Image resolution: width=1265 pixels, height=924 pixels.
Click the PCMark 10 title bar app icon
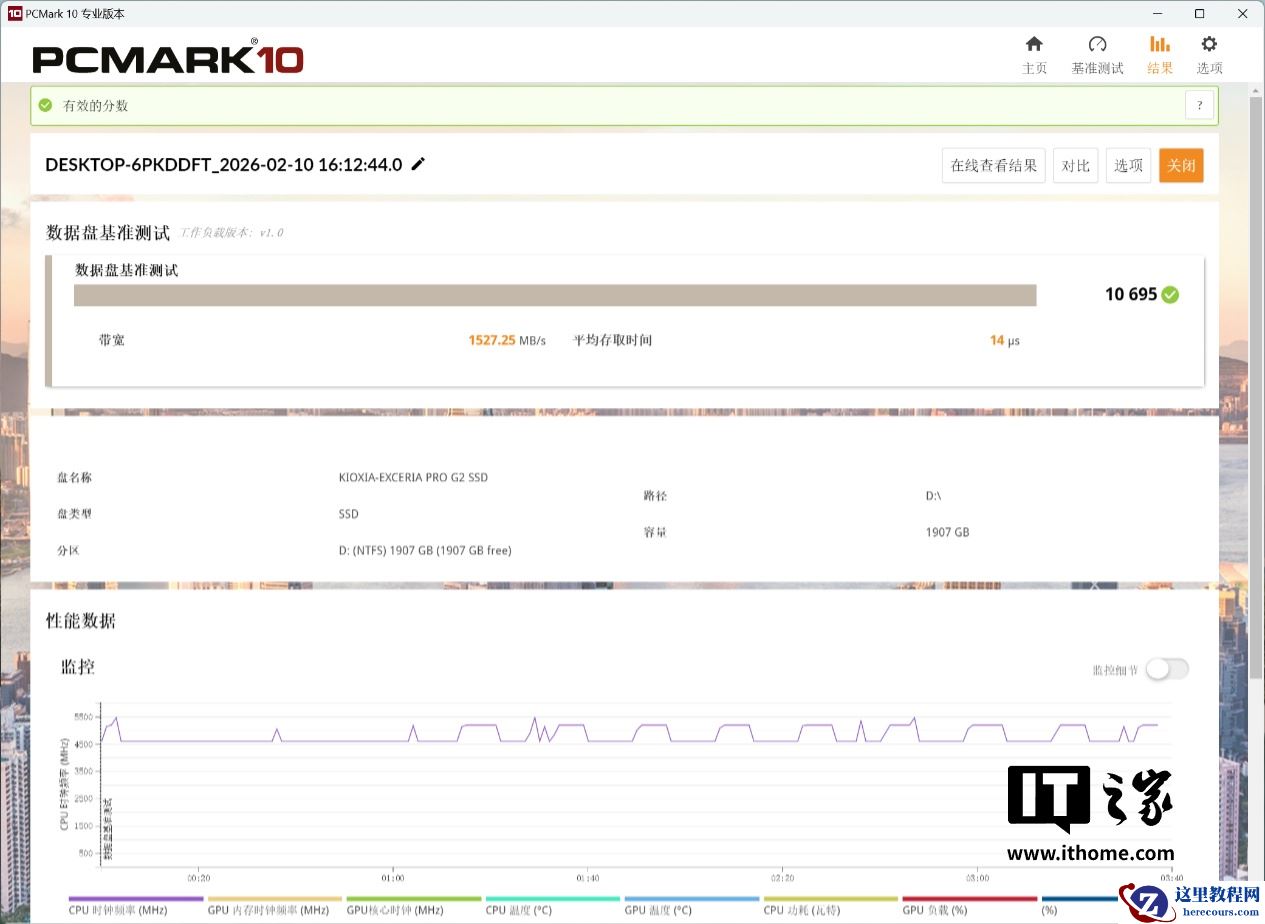pyautogui.click(x=14, y=13)
